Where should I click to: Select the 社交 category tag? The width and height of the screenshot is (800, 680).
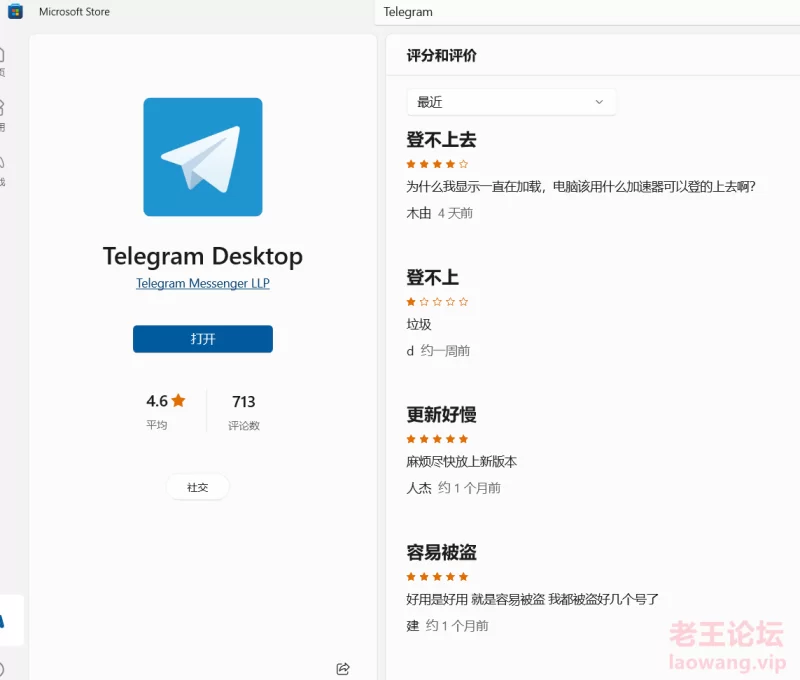click(x=197, y=488)
